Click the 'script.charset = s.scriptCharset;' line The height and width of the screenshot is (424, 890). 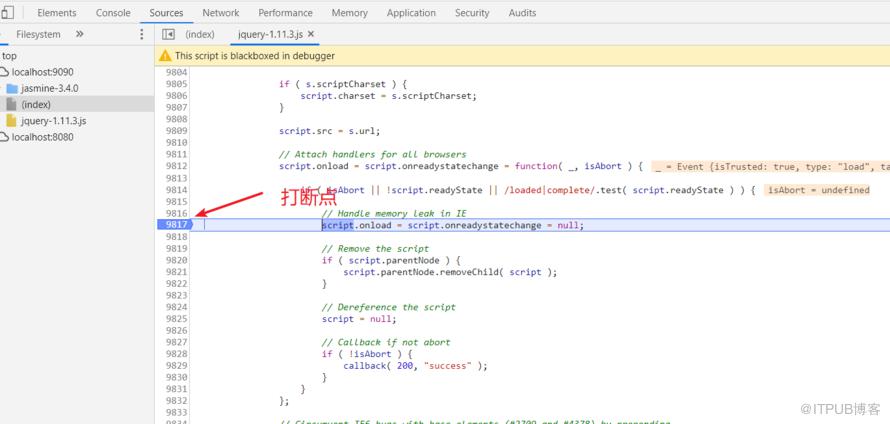[x=389, y=96]
